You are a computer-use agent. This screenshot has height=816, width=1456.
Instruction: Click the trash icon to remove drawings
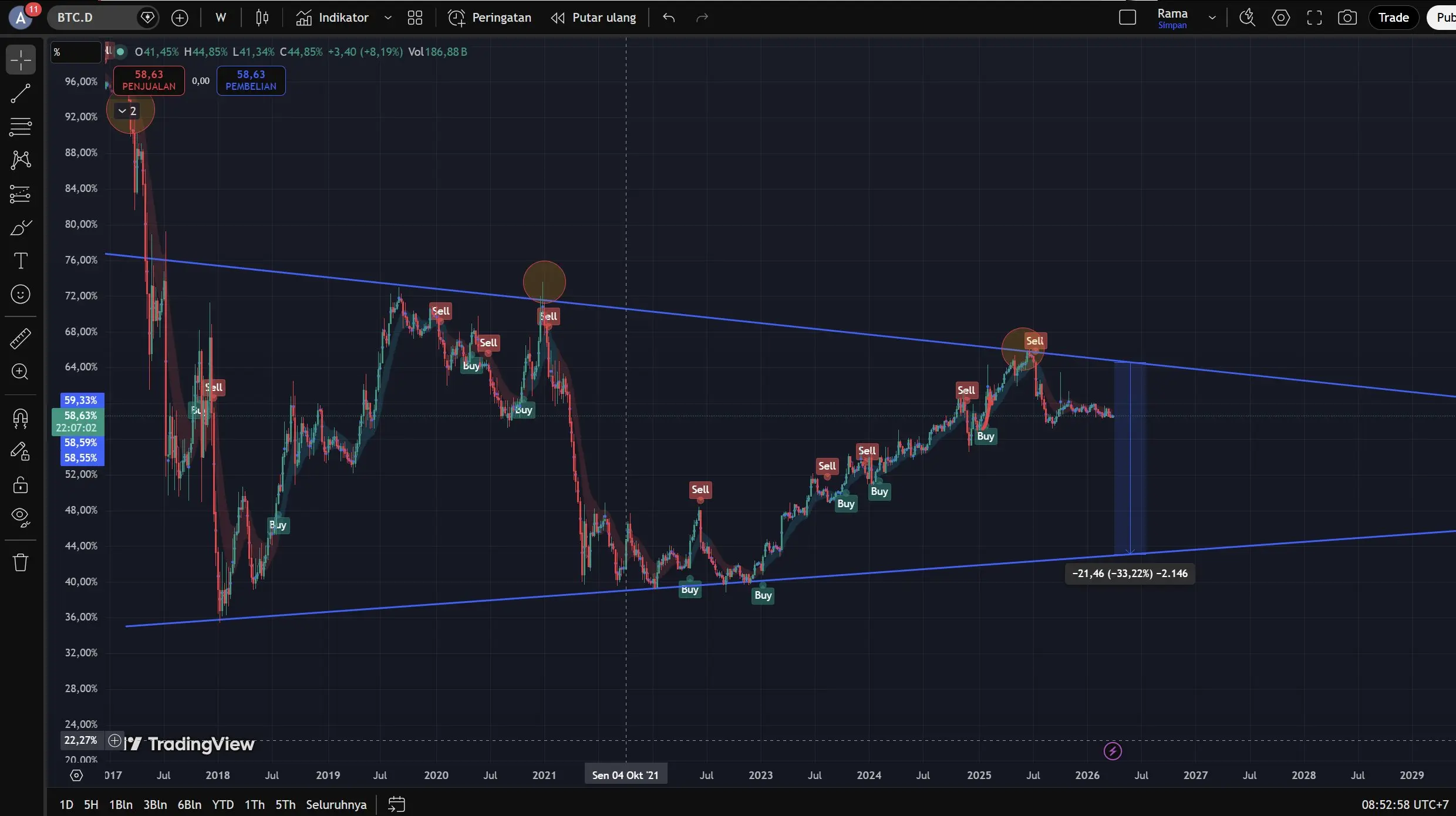point(21,562)
